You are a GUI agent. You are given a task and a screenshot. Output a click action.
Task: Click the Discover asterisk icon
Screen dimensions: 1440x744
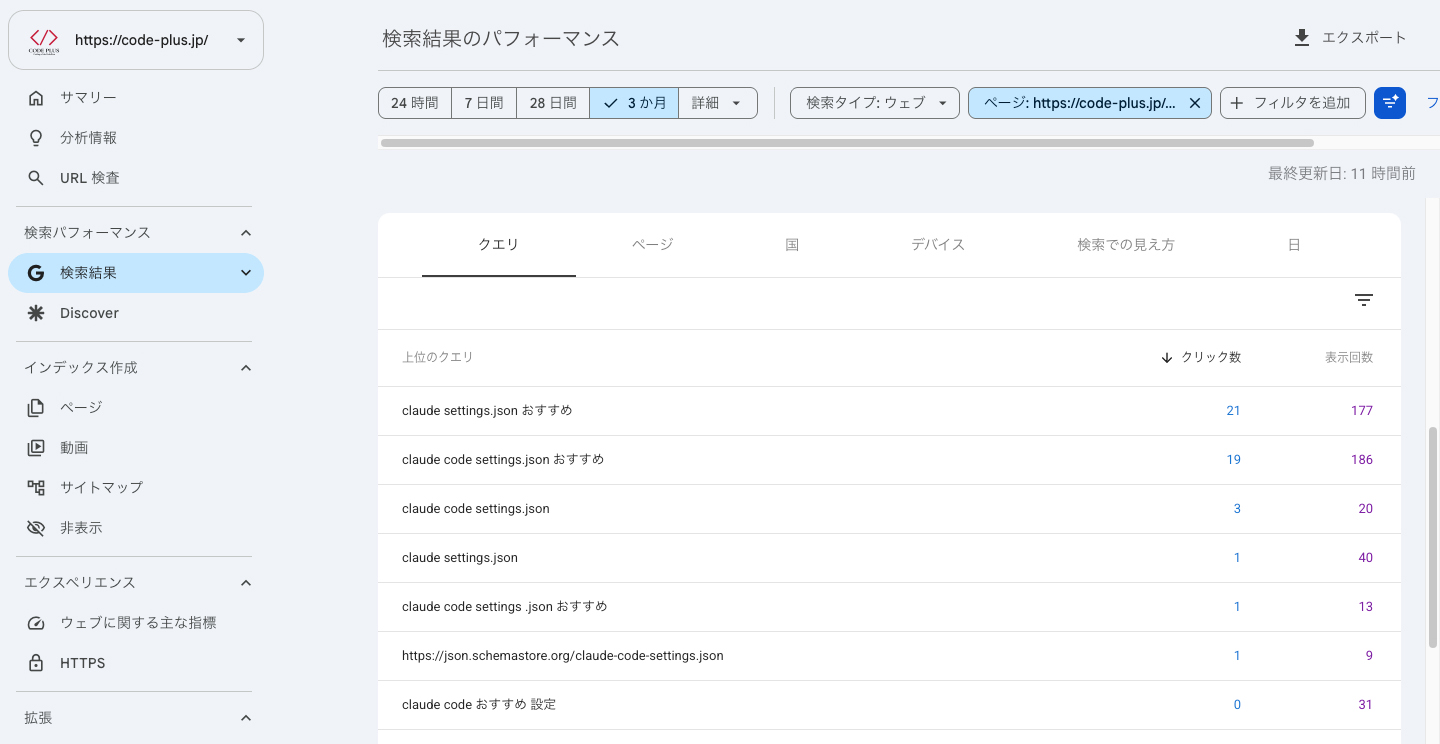point(36,313)
